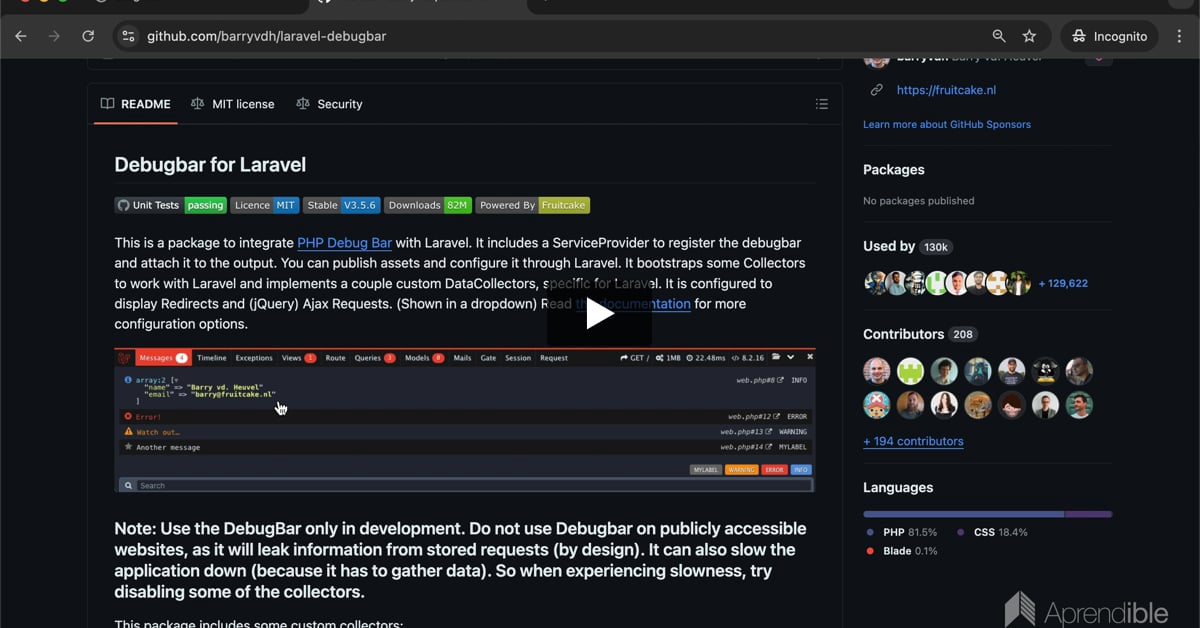Open the Chrome three-dot menu

coord(1177,36)
